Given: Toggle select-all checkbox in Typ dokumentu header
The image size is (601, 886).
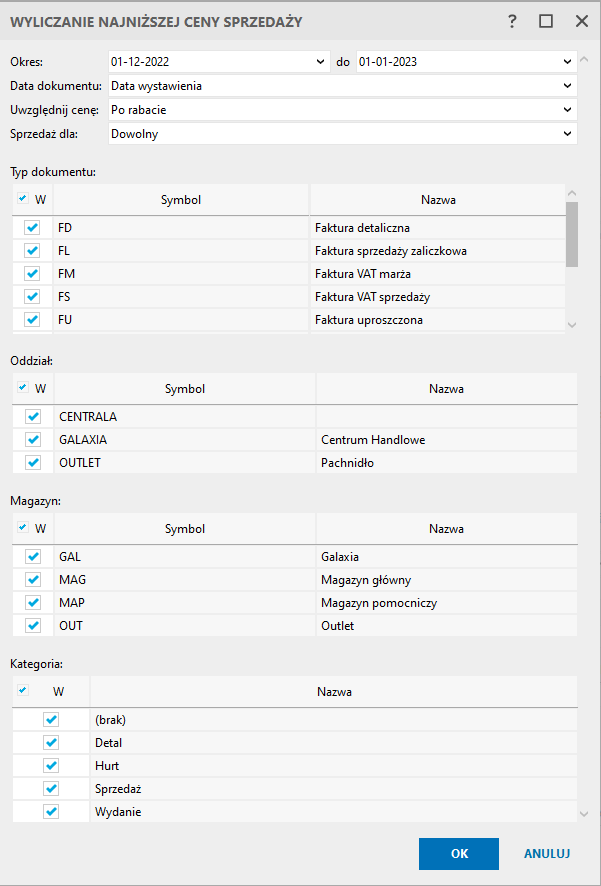Looking at the screenshot, I should point(23,198).
